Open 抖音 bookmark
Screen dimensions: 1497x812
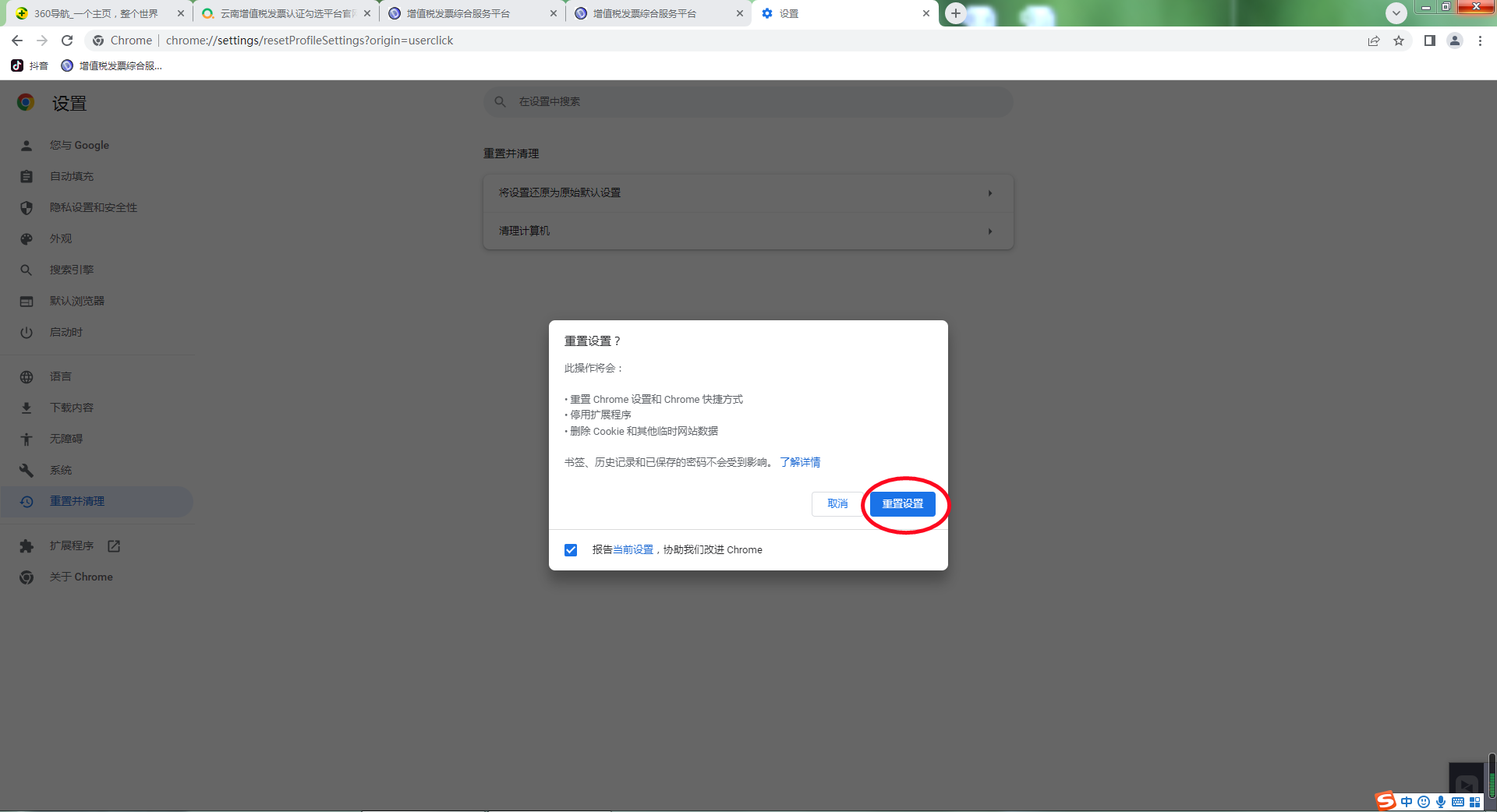pyautogui.click(x=30, y=65)
